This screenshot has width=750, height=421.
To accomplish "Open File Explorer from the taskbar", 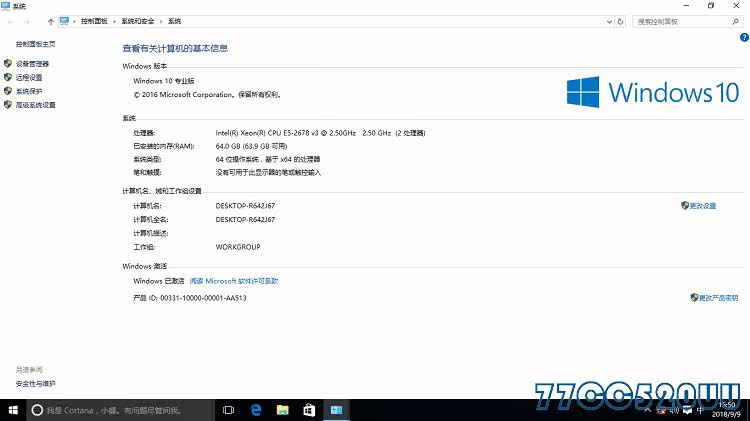I will pos(283,410).
